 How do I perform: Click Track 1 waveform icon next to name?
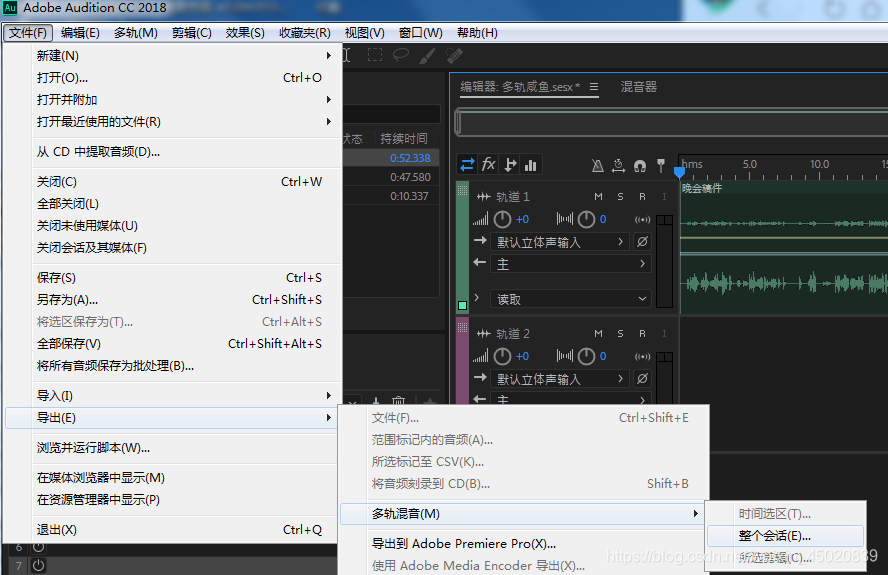point(483,197)
